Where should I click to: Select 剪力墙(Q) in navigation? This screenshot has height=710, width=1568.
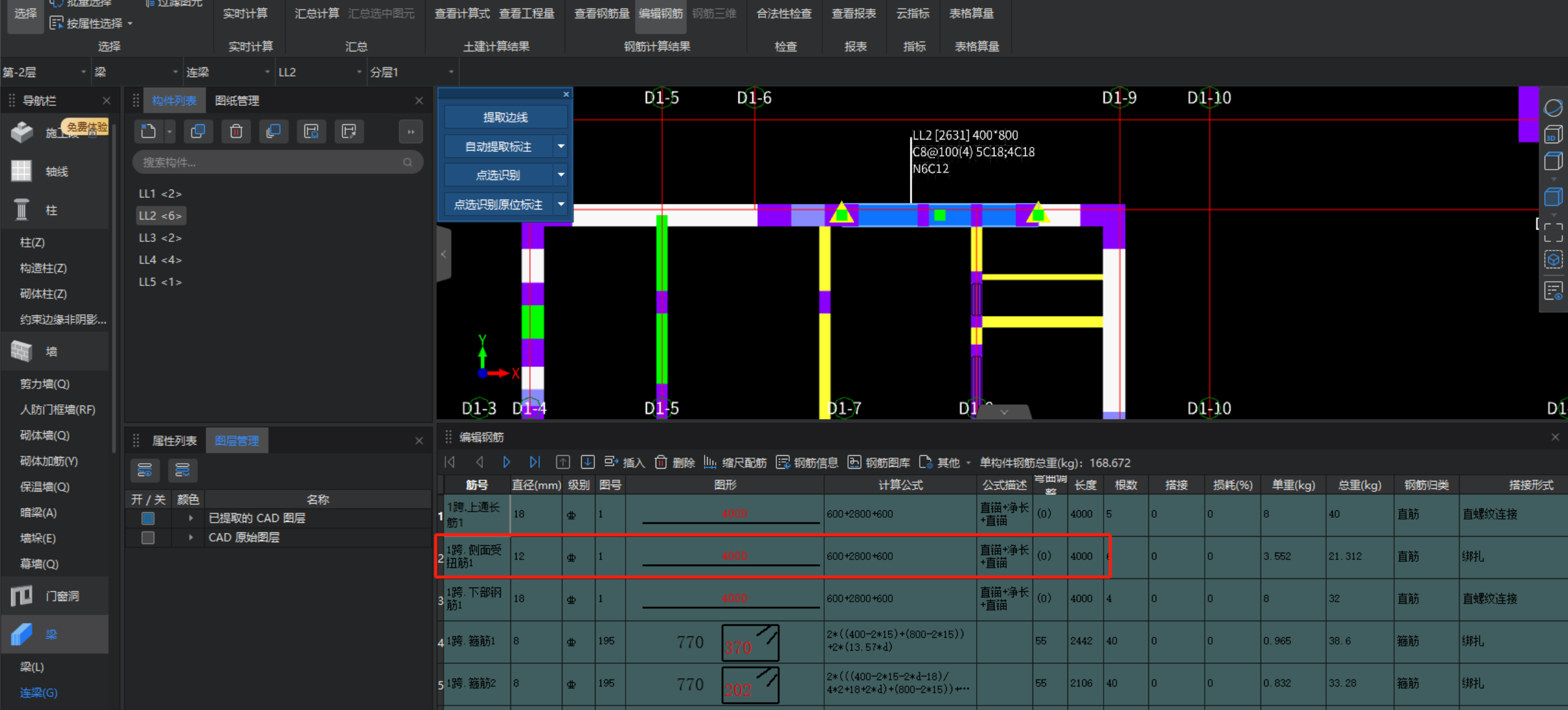coord(45,383)
